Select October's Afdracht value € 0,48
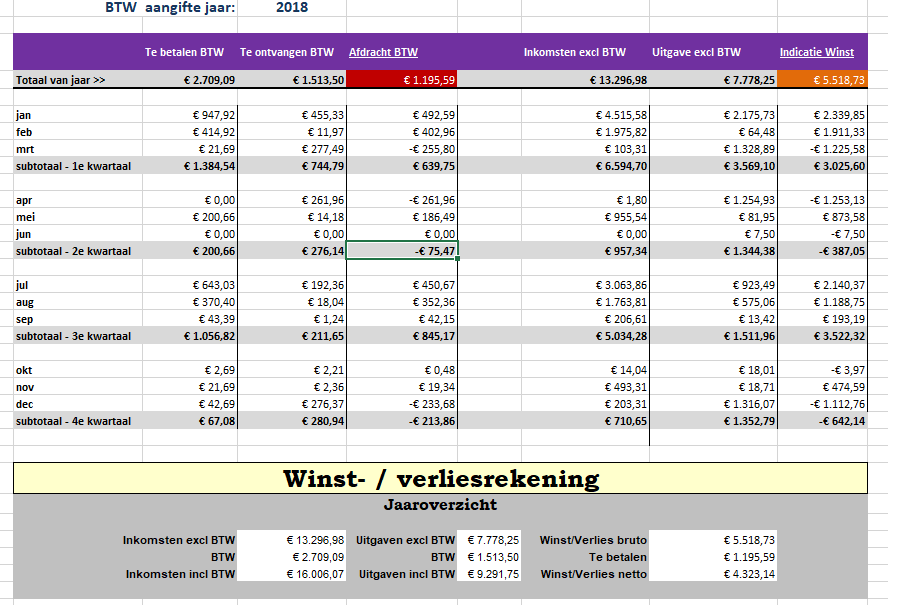 coord(440,370)
